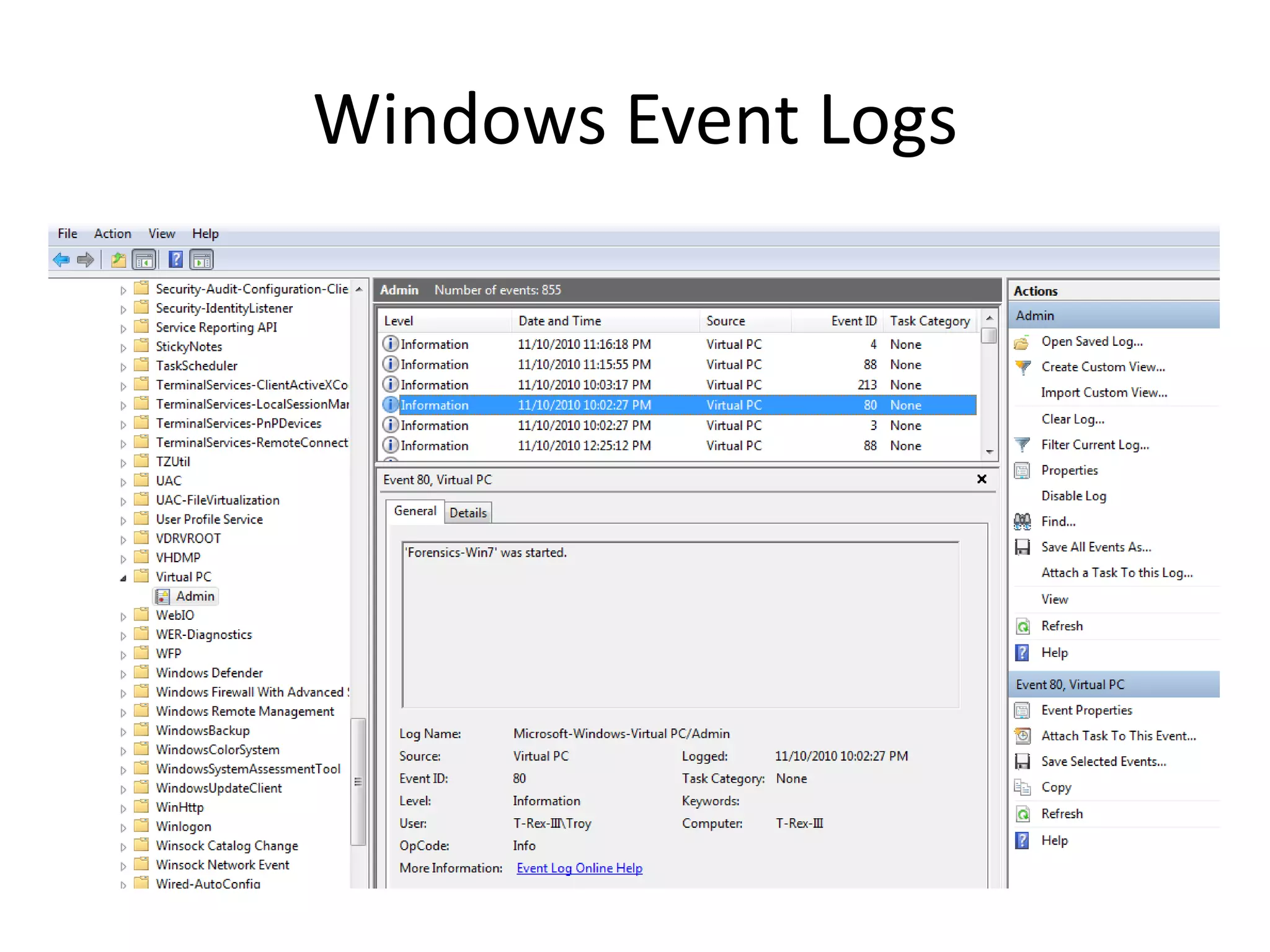Sort by the Source column header
This screenshot has height=952, width=1270.
click(745, 321)
